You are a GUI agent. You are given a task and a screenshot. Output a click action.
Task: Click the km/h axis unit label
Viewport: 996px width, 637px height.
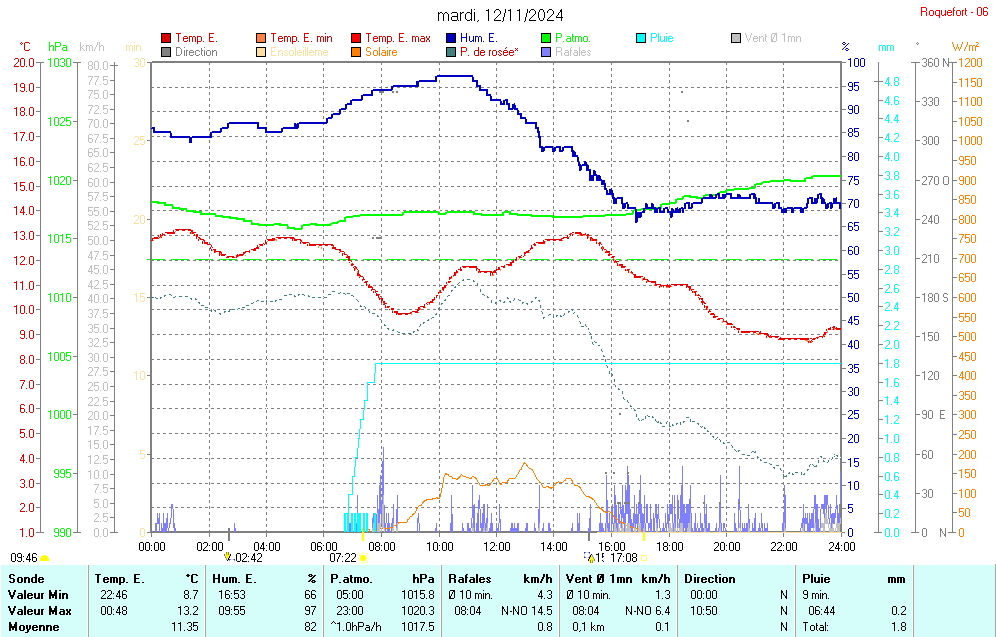pos(92,47)
